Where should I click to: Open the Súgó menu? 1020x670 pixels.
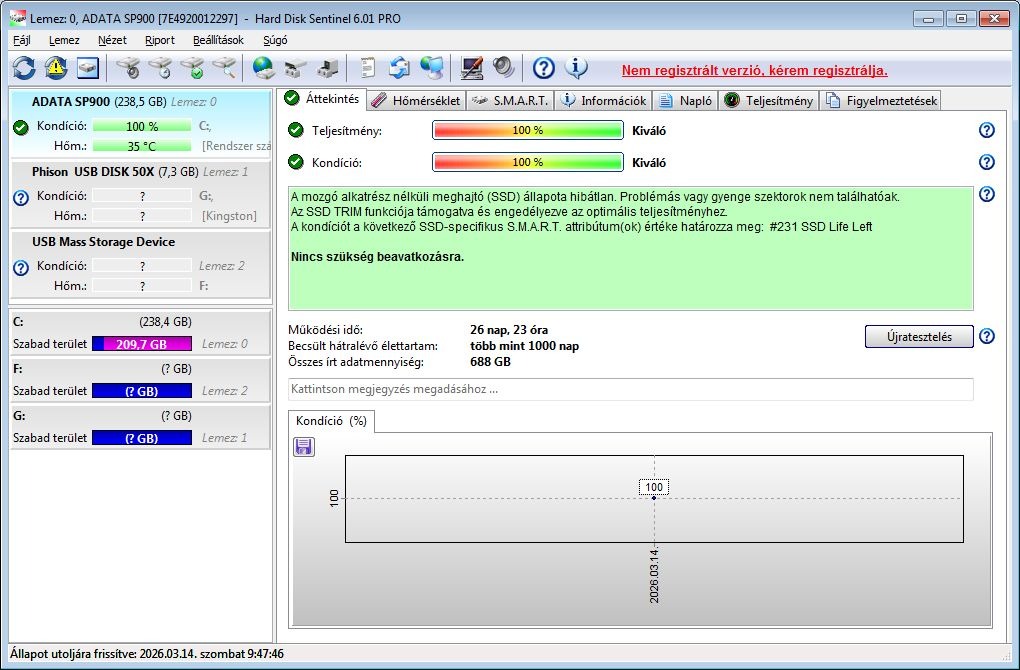275,40
